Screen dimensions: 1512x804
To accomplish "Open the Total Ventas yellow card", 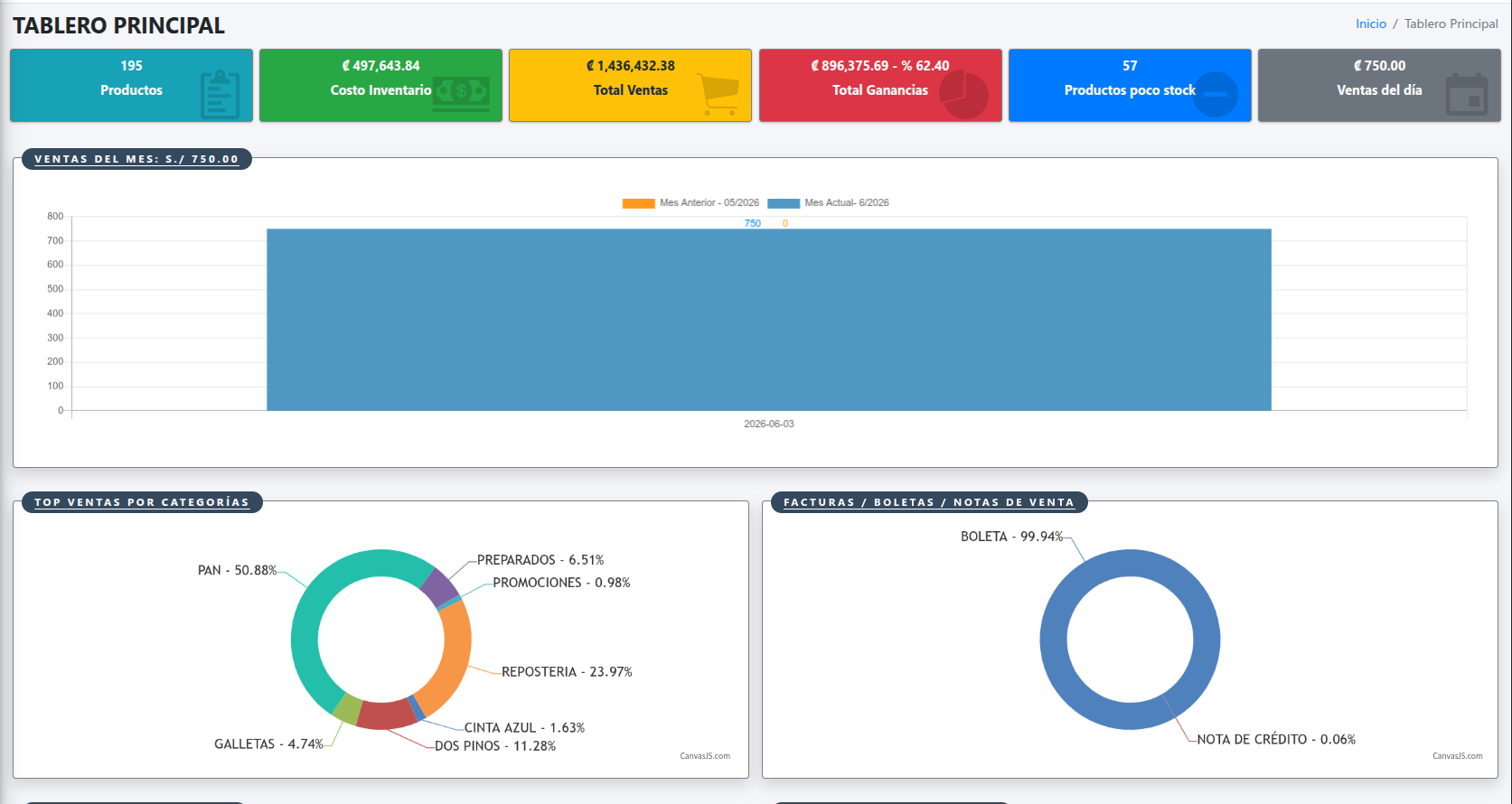I will pos(630,85).
